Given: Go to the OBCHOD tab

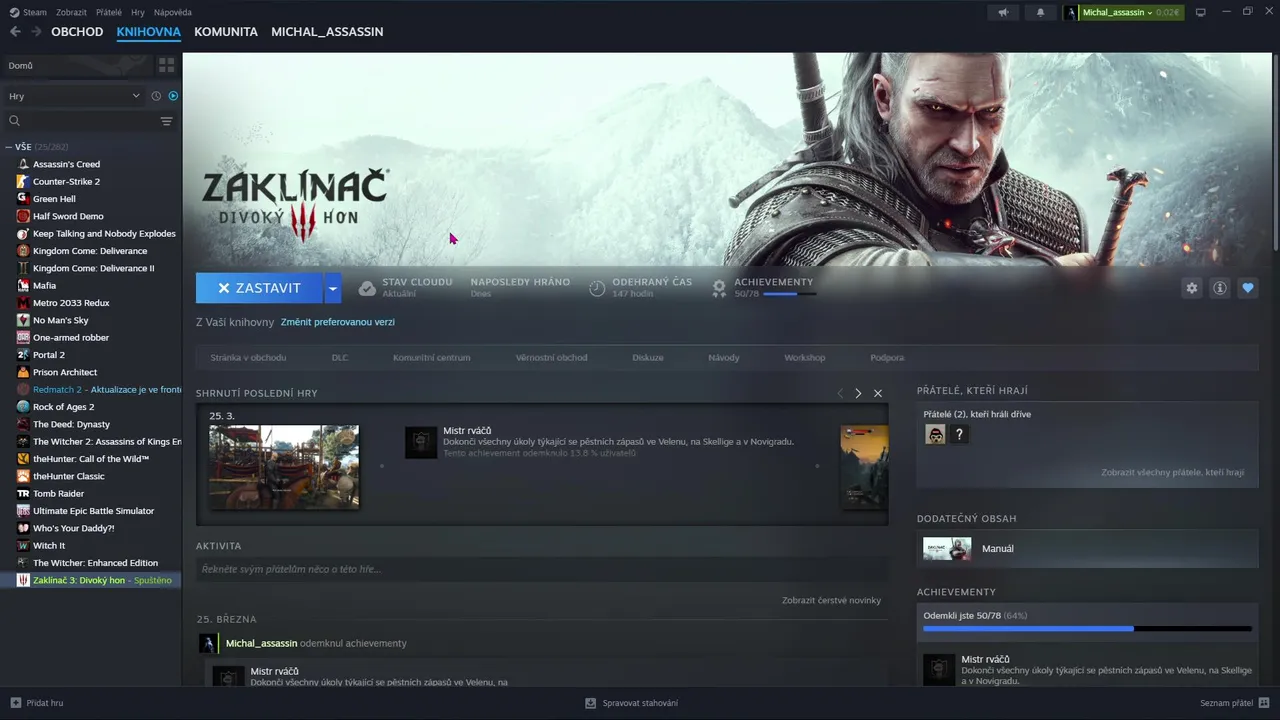Looking at the screenshot, I should click(77, 32).
